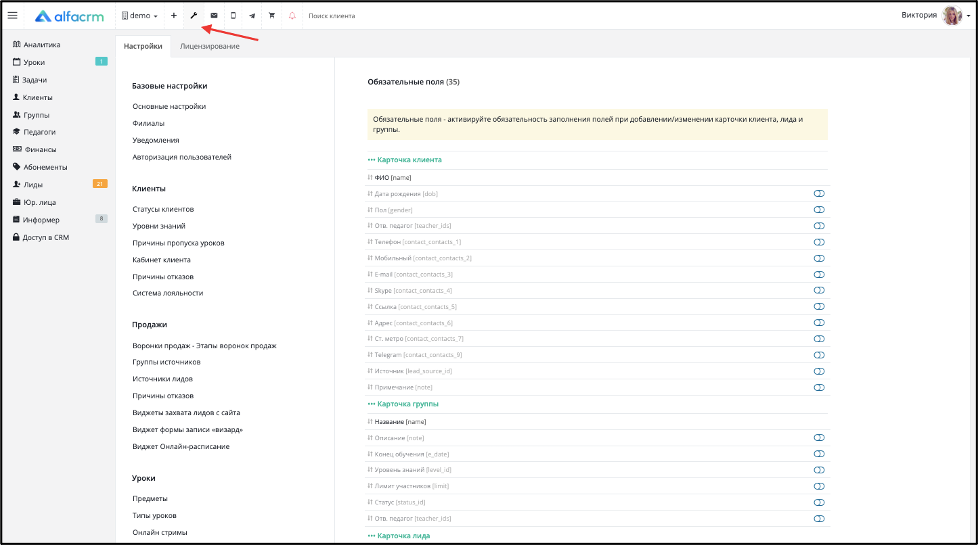Click the sort handle beside ФИО [name]
This screenshot has width=979, height=545.
tap(370, 177)
